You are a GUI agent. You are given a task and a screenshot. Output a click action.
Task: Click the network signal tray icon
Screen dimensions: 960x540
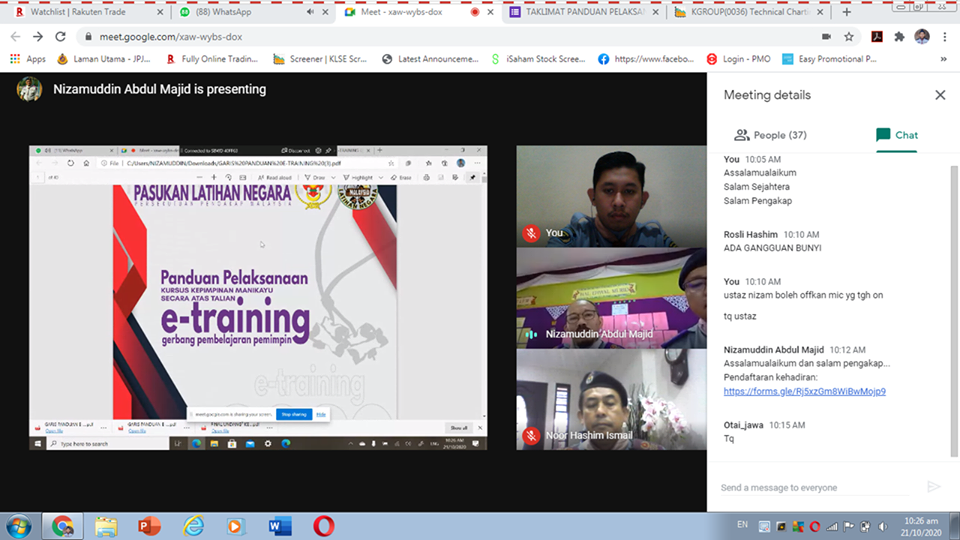tap(831, 527)
